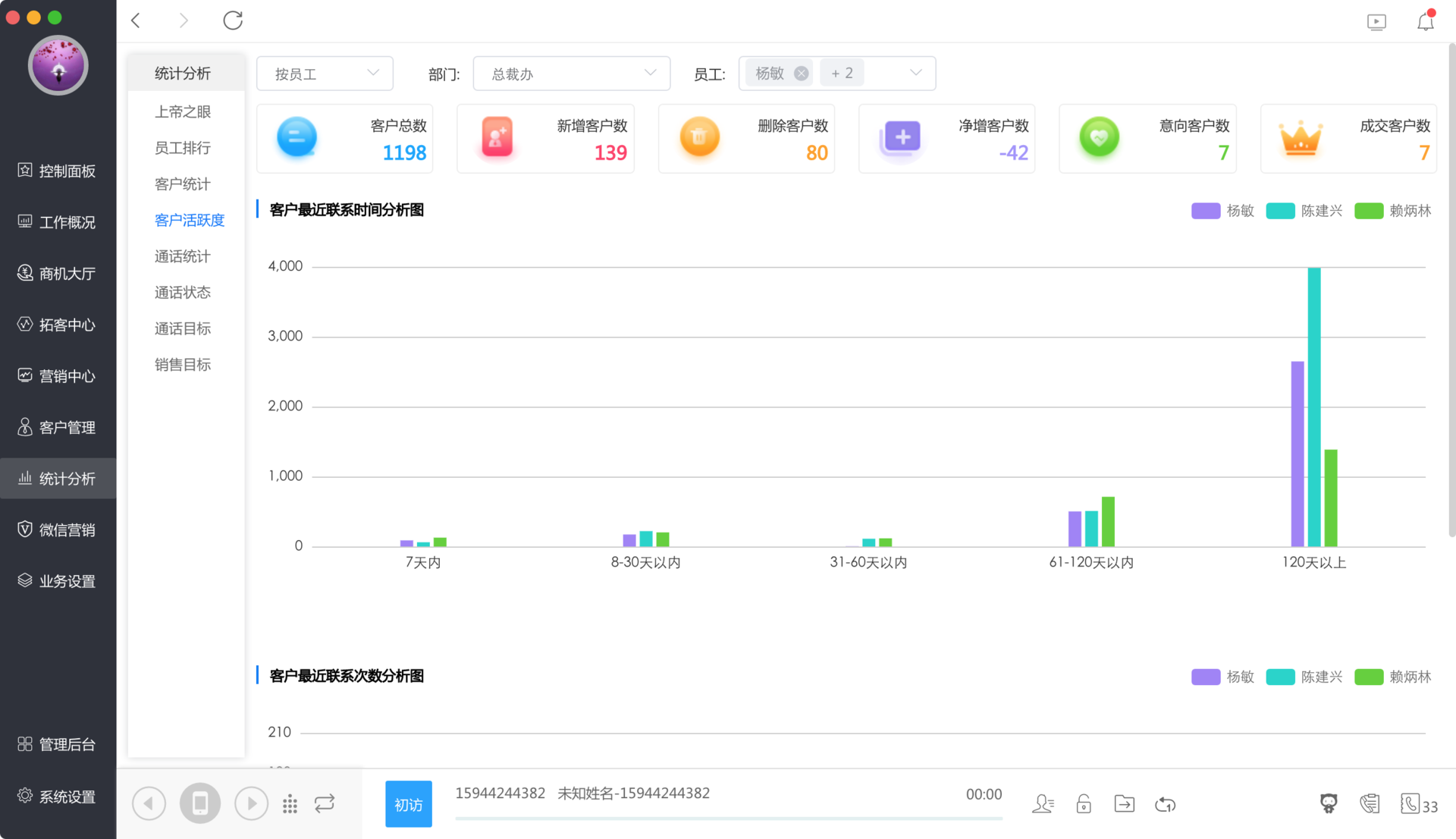Screen dimensions: 1456x839
Task: Open 管理后台 in the sidebar
Action: click(58, 745)
